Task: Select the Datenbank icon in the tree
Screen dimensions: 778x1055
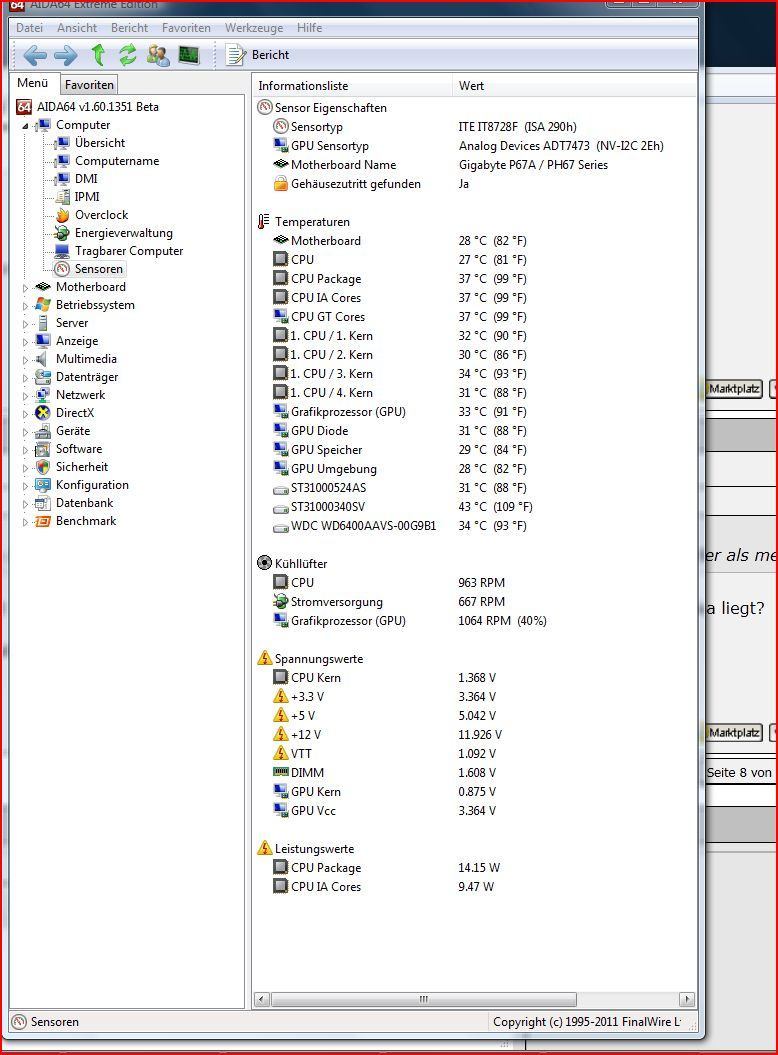Action: click(43, 503)
